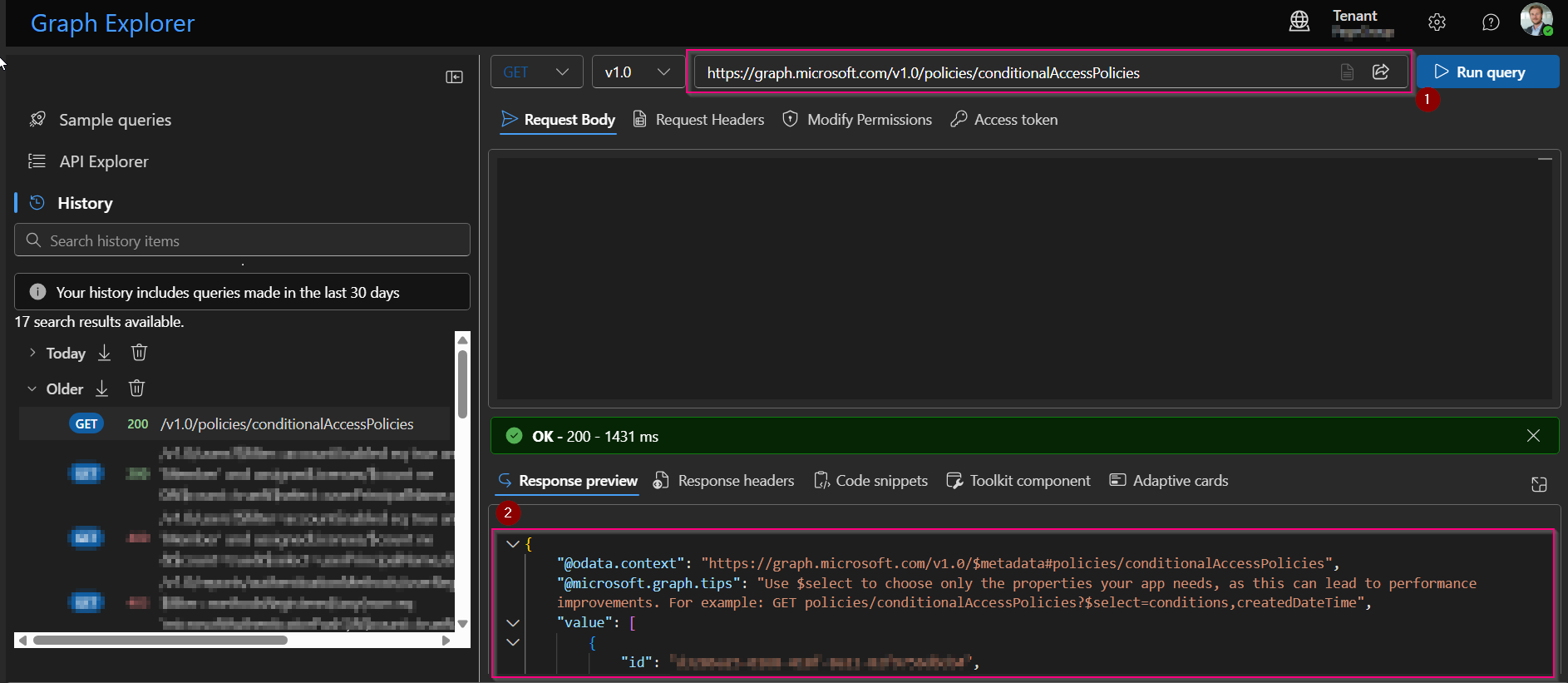Run the query

1487,72
